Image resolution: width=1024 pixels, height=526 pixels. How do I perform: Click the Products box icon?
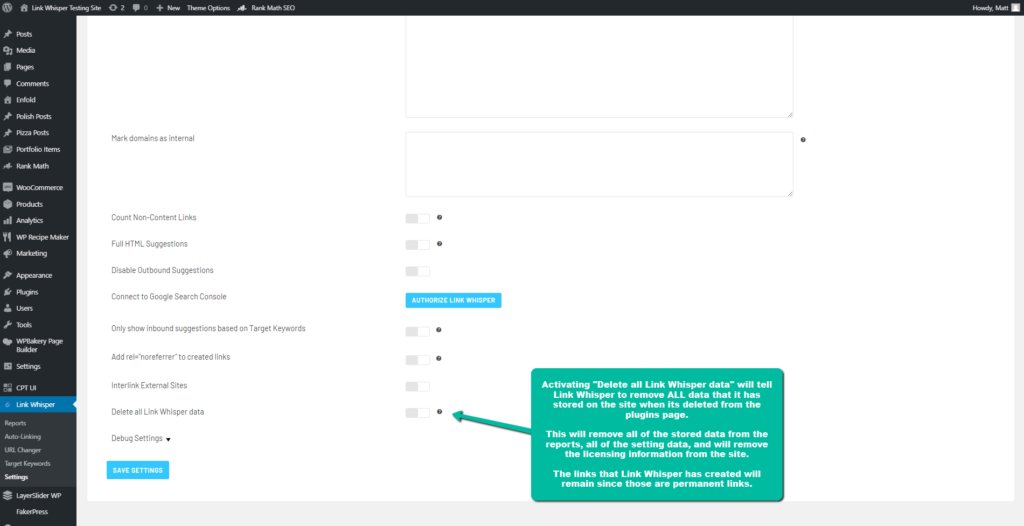point(7,204)
